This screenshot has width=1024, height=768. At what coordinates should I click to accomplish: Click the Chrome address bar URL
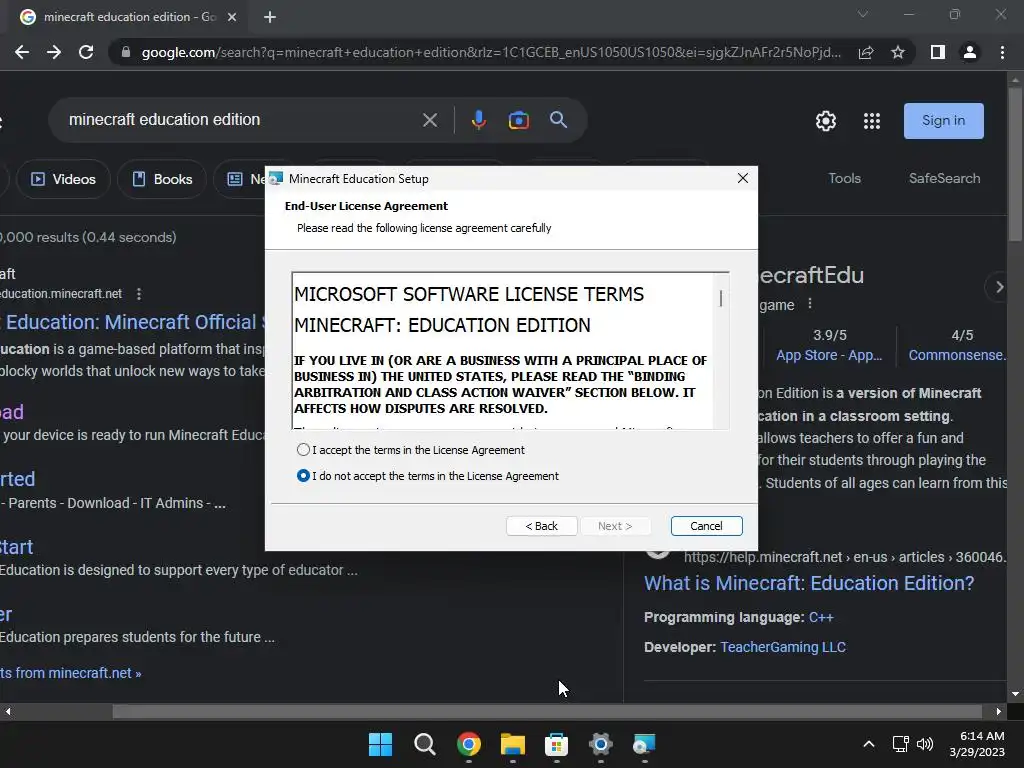click(491, 52)
